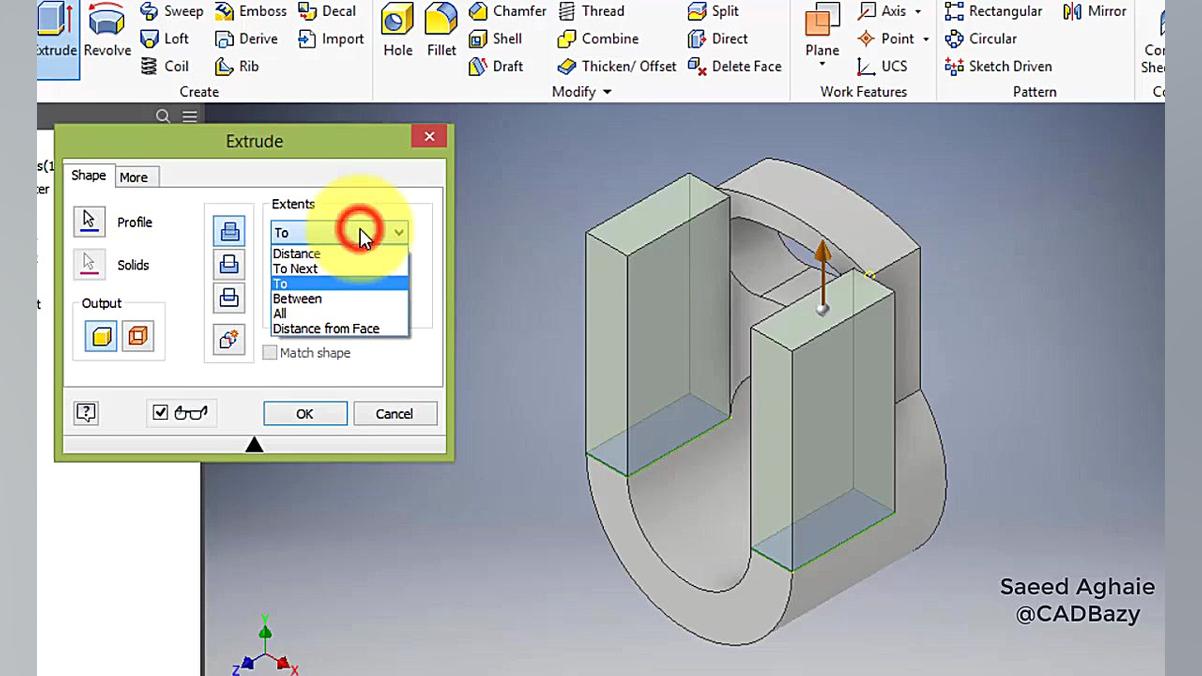1202x676 pixels.
Task: Open the Extrude dialog help icon
Action: [86, 413]
